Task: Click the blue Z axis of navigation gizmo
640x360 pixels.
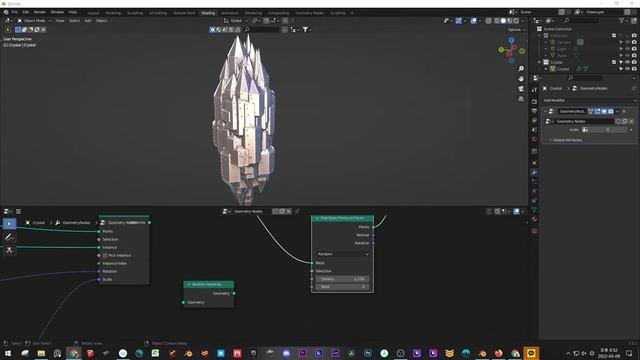Action: tap(511, 40)
